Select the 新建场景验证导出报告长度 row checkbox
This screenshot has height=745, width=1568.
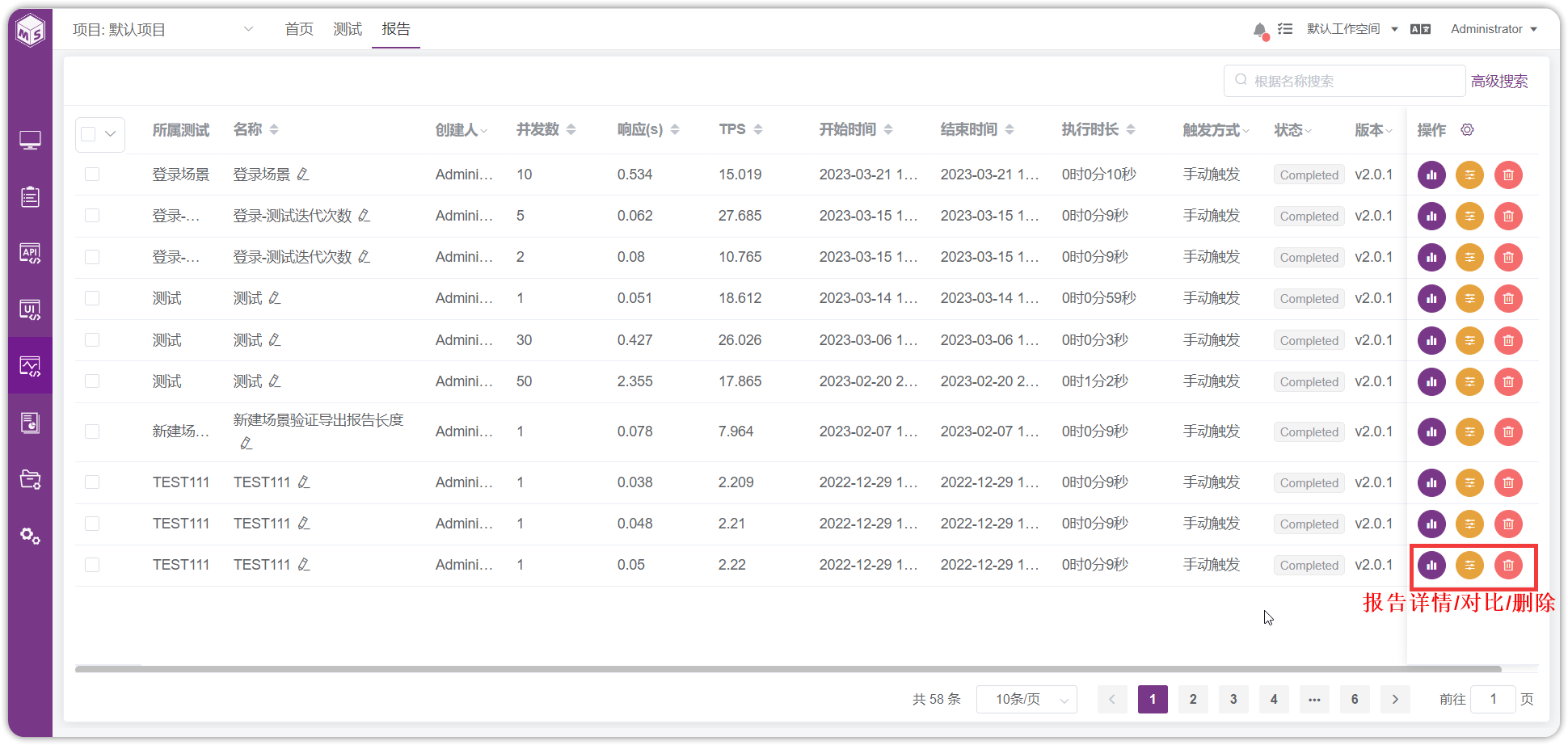coord(92,431)
